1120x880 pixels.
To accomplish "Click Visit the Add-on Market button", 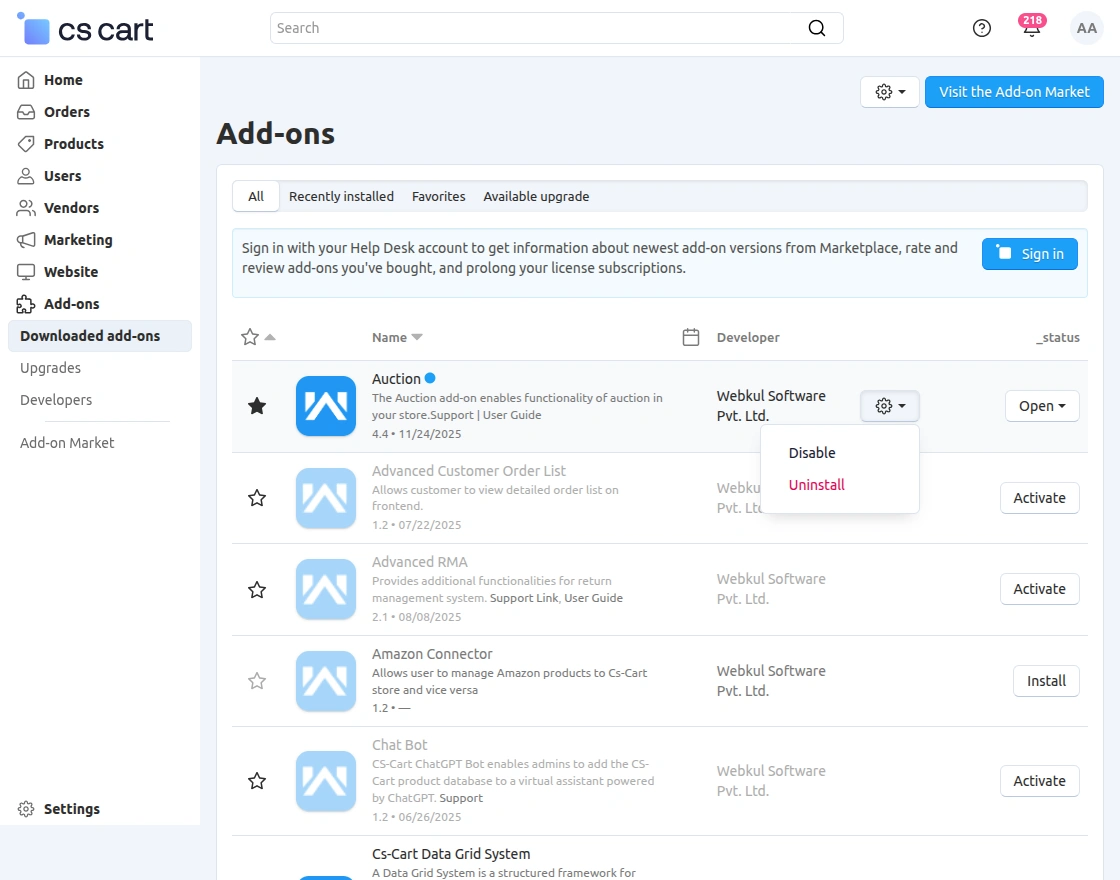I will point(1014,92).
